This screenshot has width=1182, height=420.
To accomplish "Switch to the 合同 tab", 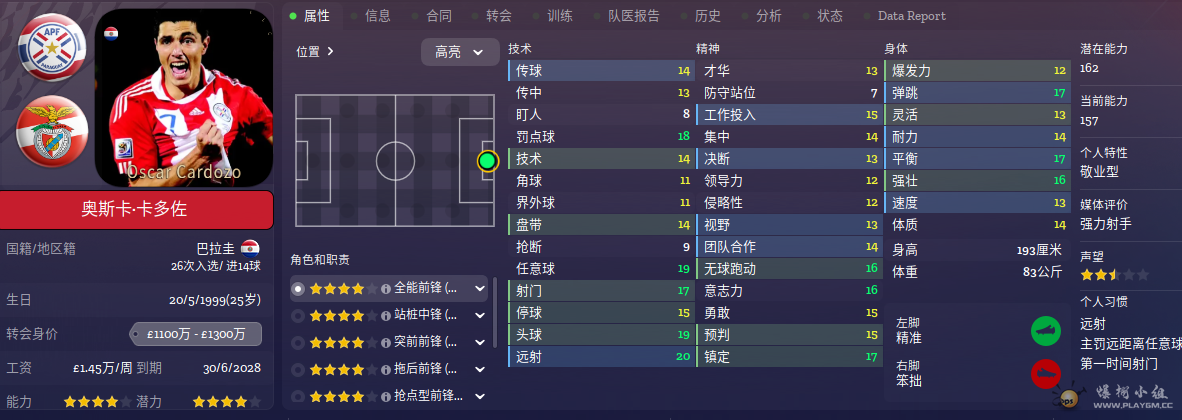I will (439, 16).
